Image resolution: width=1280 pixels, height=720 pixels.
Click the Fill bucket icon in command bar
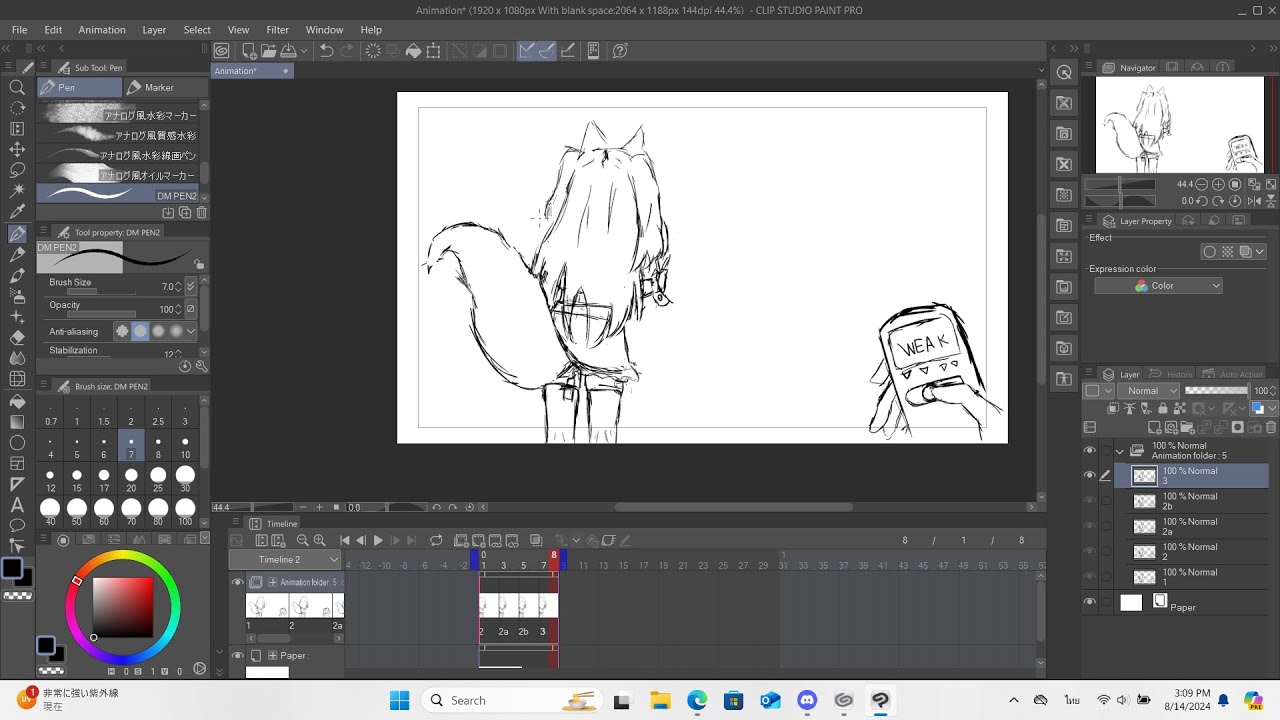[x=413, y=51]
